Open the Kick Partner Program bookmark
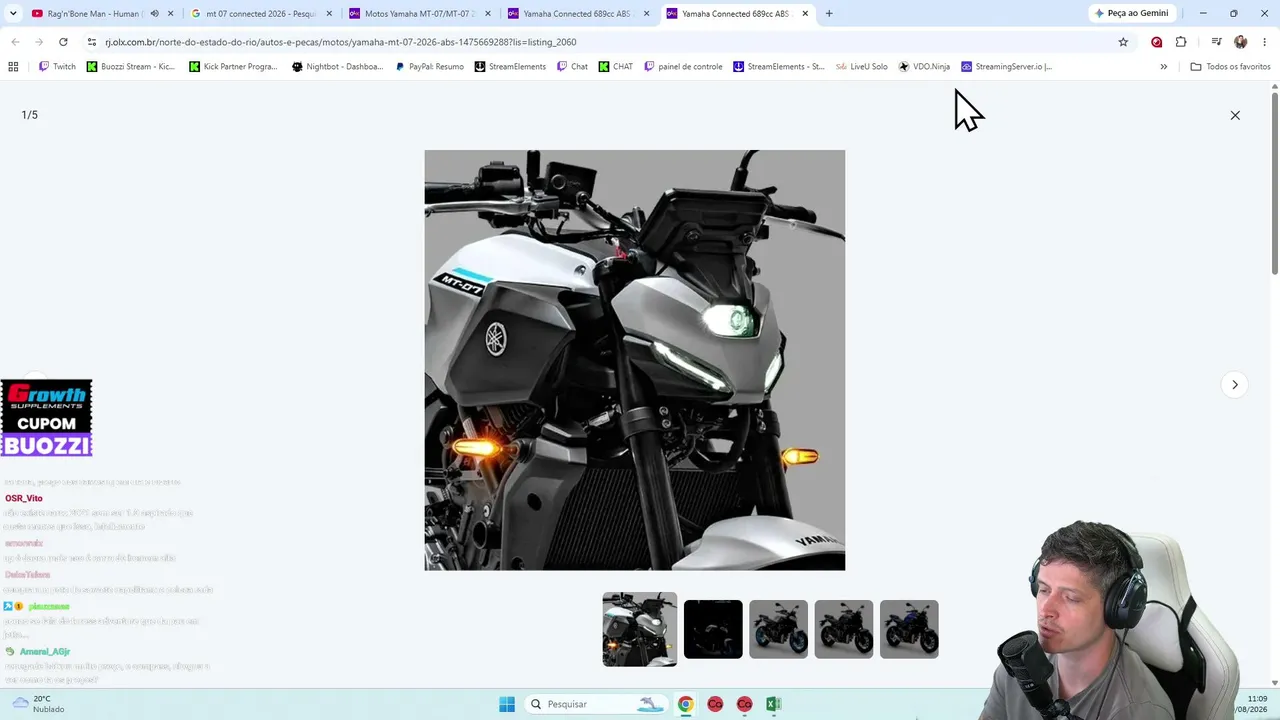Image resolution: width=1280 pixels, height=720 pixels. click(234, 67)
